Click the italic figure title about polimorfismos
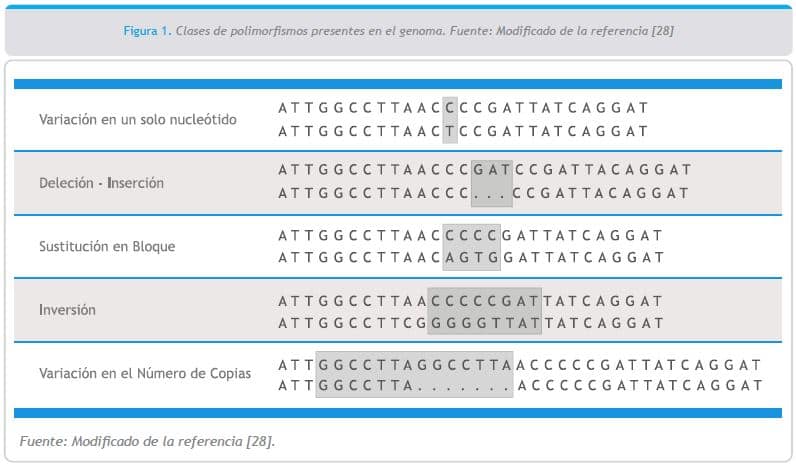 tap(427, 31)
